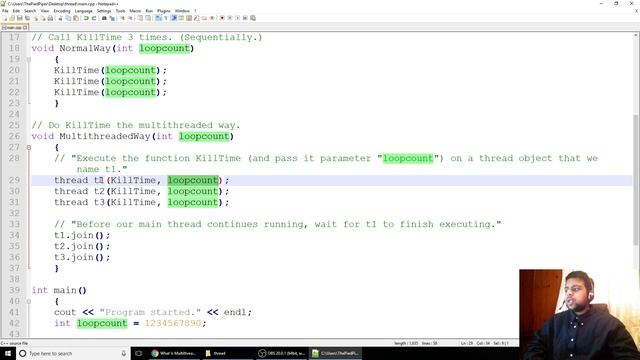Open the Function List toolbar icon
The width and height of the screenshot is (640, 360).
[x=197, y=18]
